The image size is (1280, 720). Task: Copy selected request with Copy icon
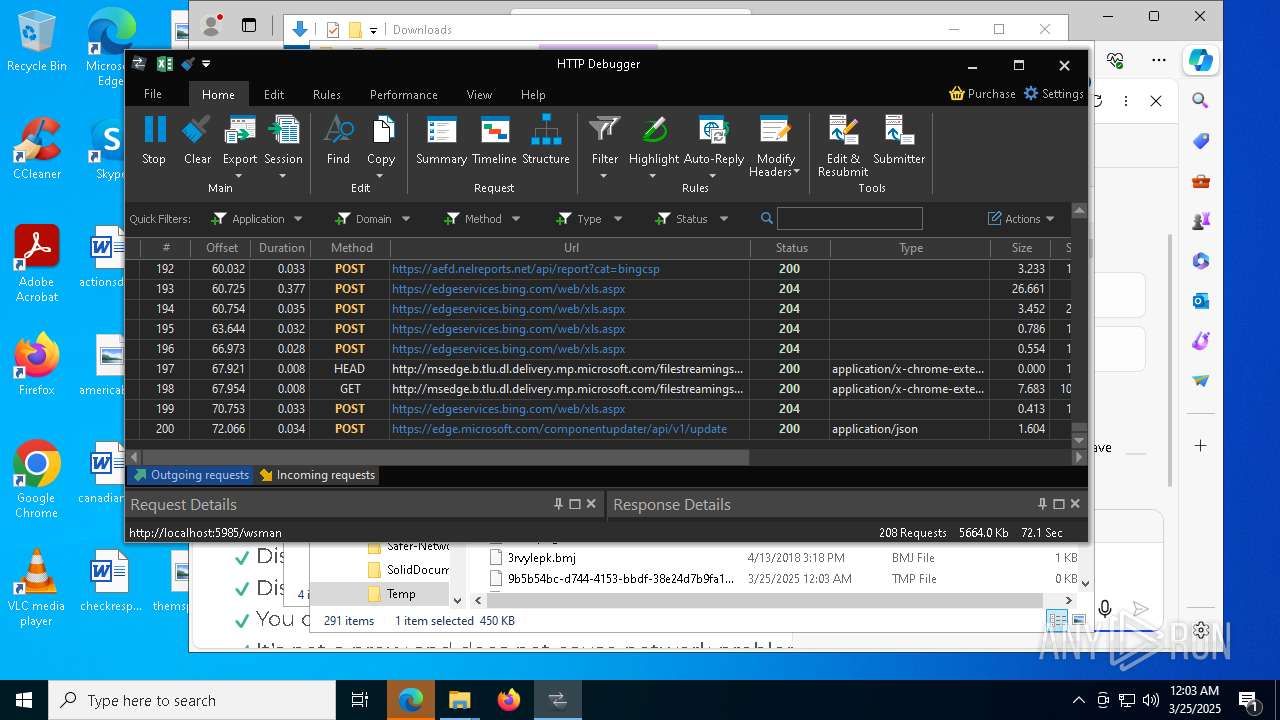pyautogui.click(x=381, y=146)
